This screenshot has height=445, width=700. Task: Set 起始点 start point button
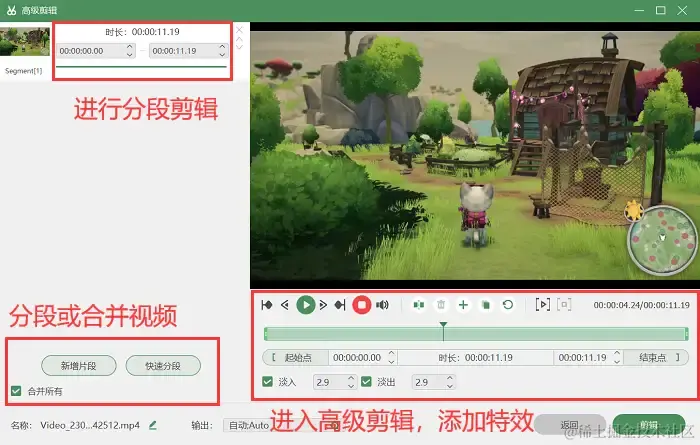click(x=296, y=358)
